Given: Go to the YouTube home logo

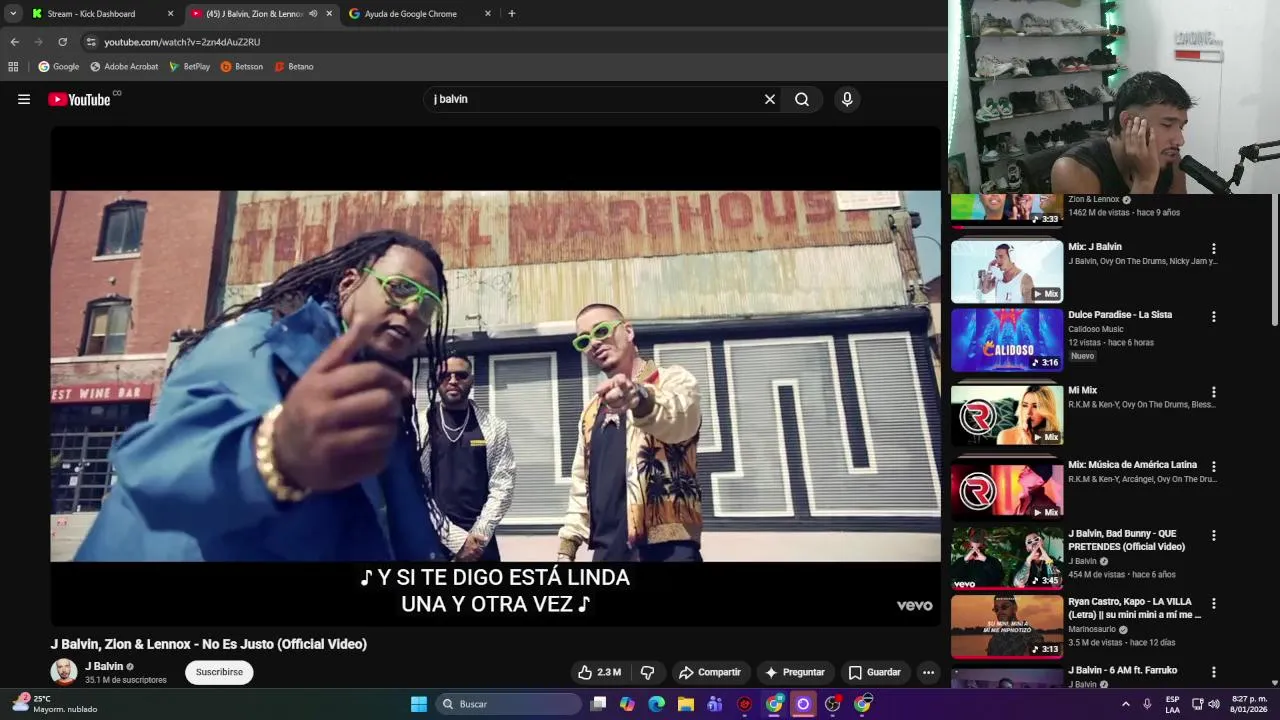Looking at the screenshot, I should pos(79,99).
